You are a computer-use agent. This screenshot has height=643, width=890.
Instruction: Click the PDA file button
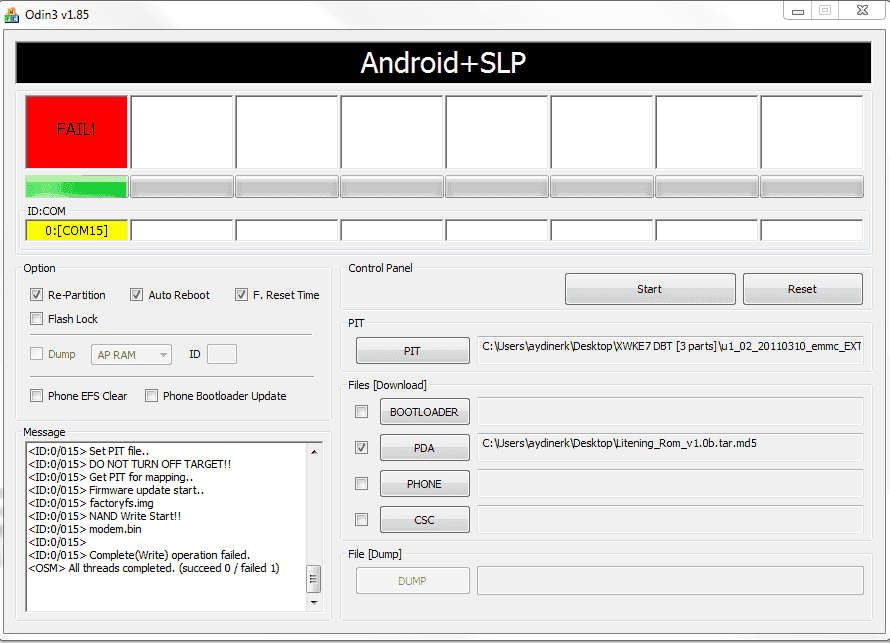pyautogui.click(x=425, y=448)
